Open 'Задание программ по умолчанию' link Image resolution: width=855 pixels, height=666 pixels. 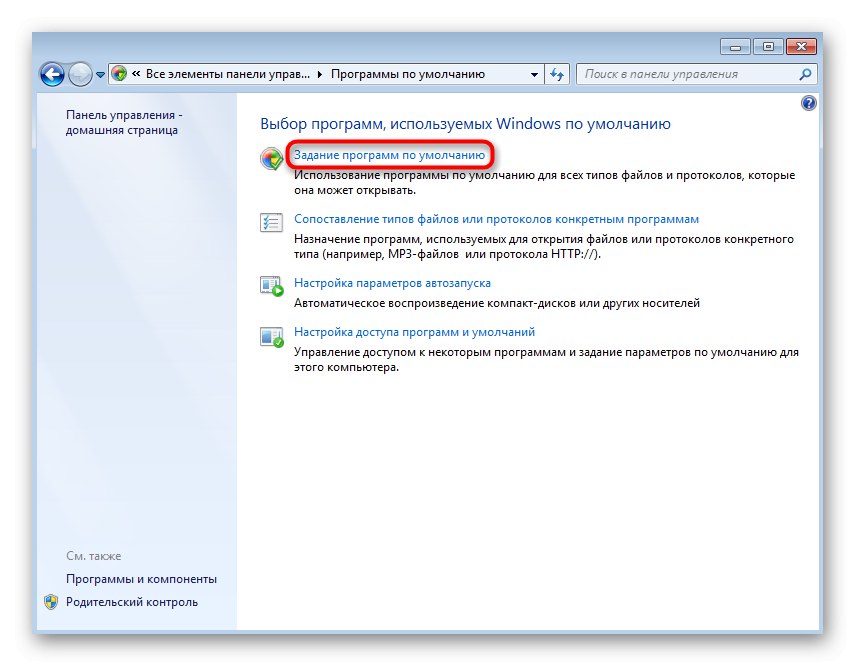click(x=389, y=155)
